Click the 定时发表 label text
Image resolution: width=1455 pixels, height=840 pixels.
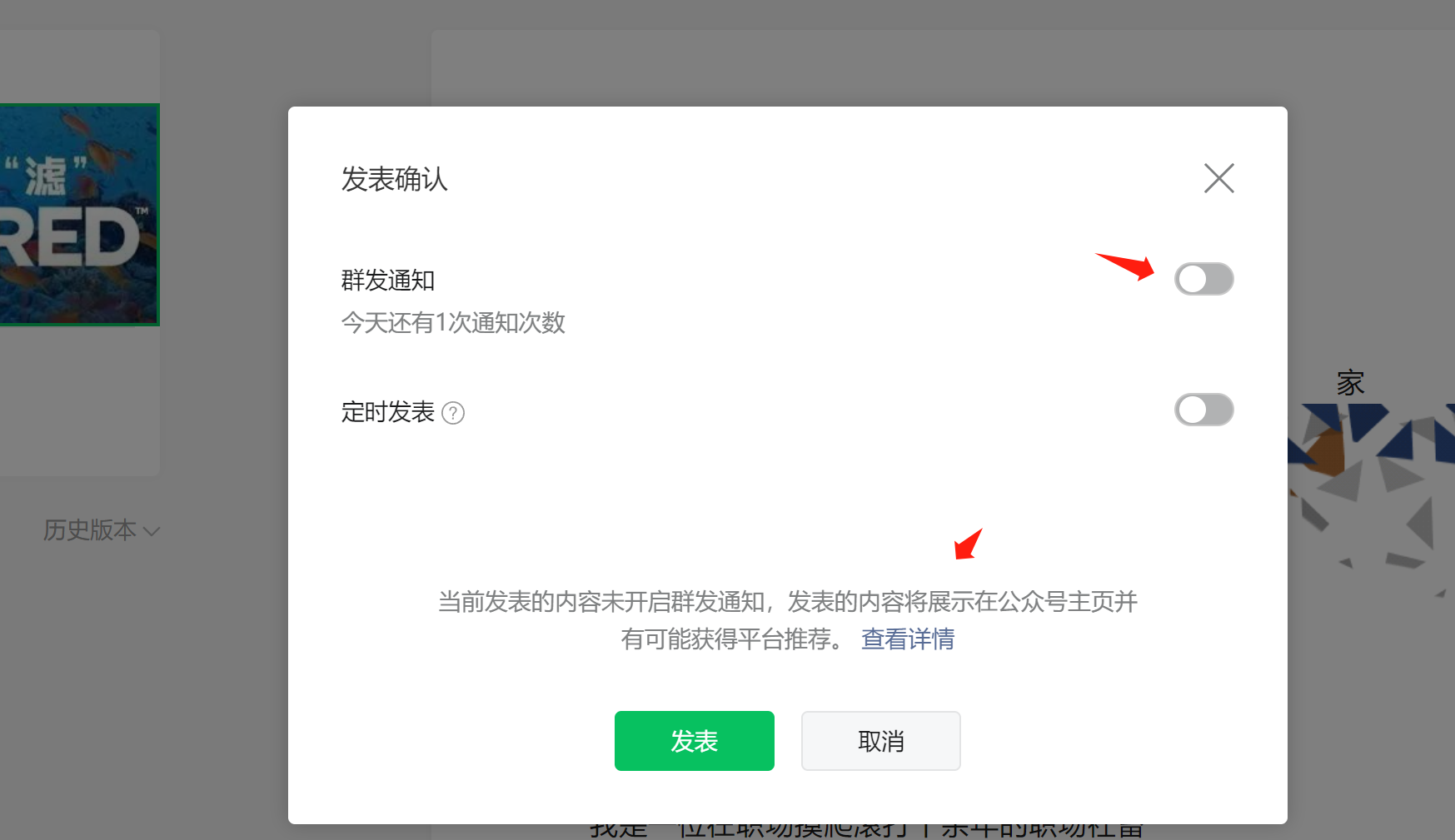tap(388, 412)
